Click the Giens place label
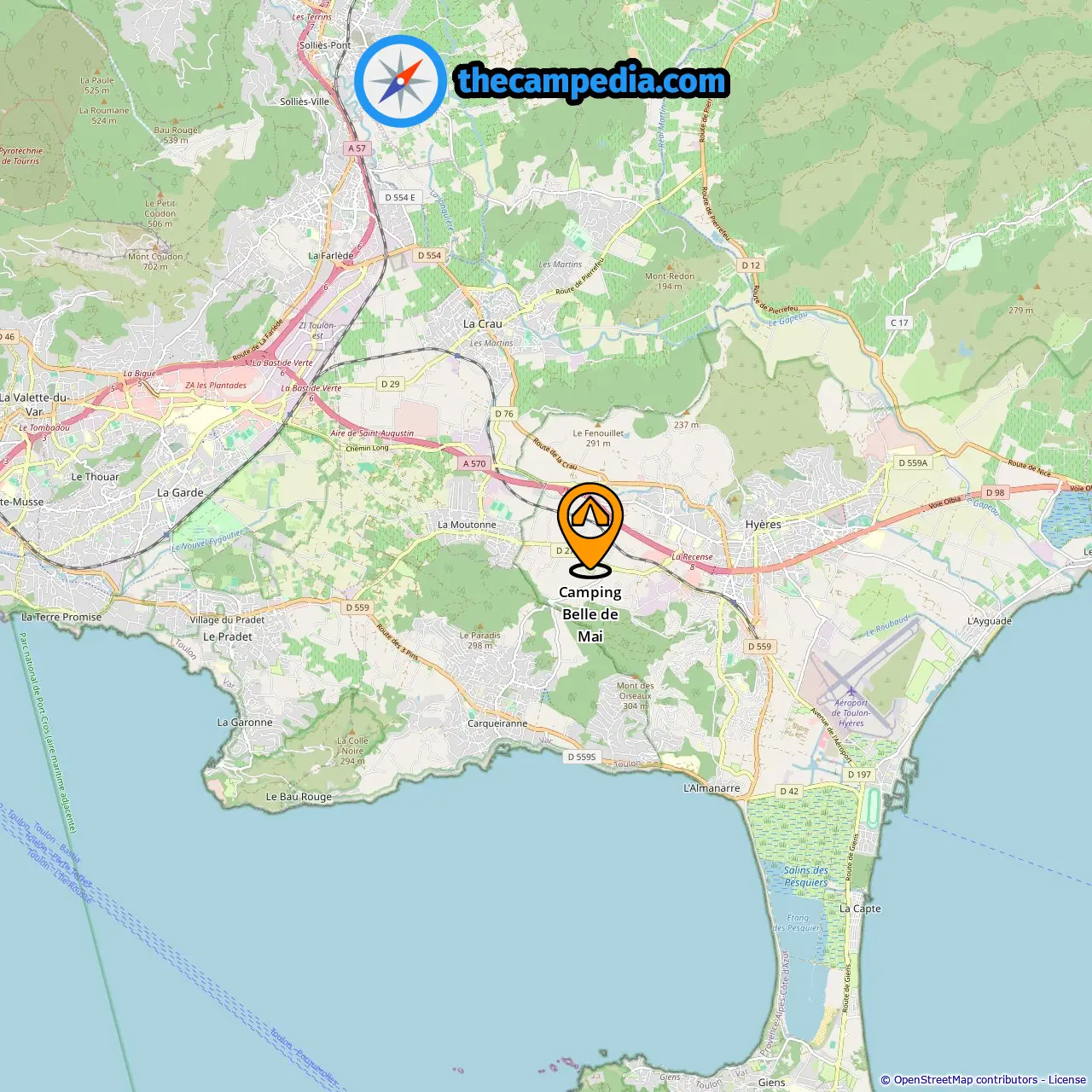 click(772, 1083)
